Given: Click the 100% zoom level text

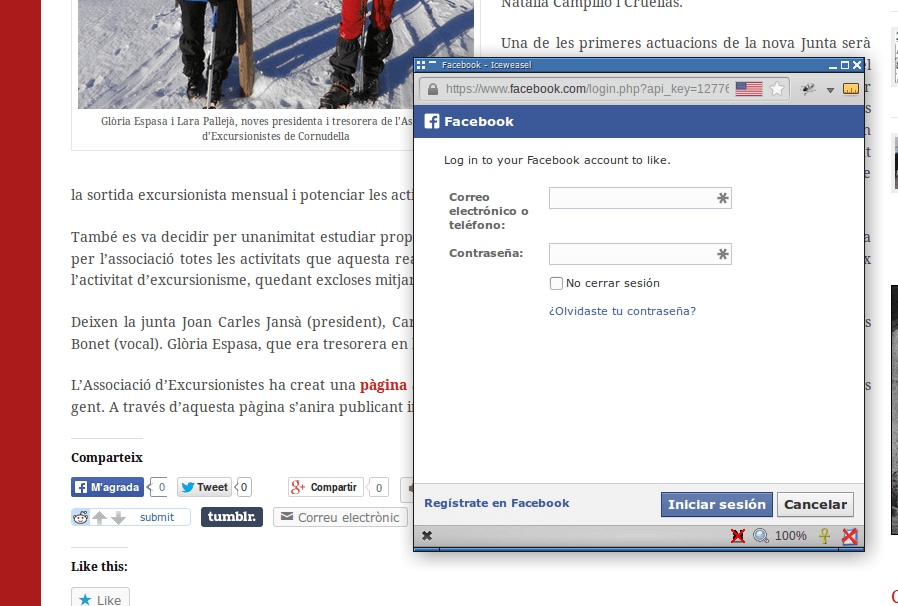Looking at the screenshot, I should 790,536.
